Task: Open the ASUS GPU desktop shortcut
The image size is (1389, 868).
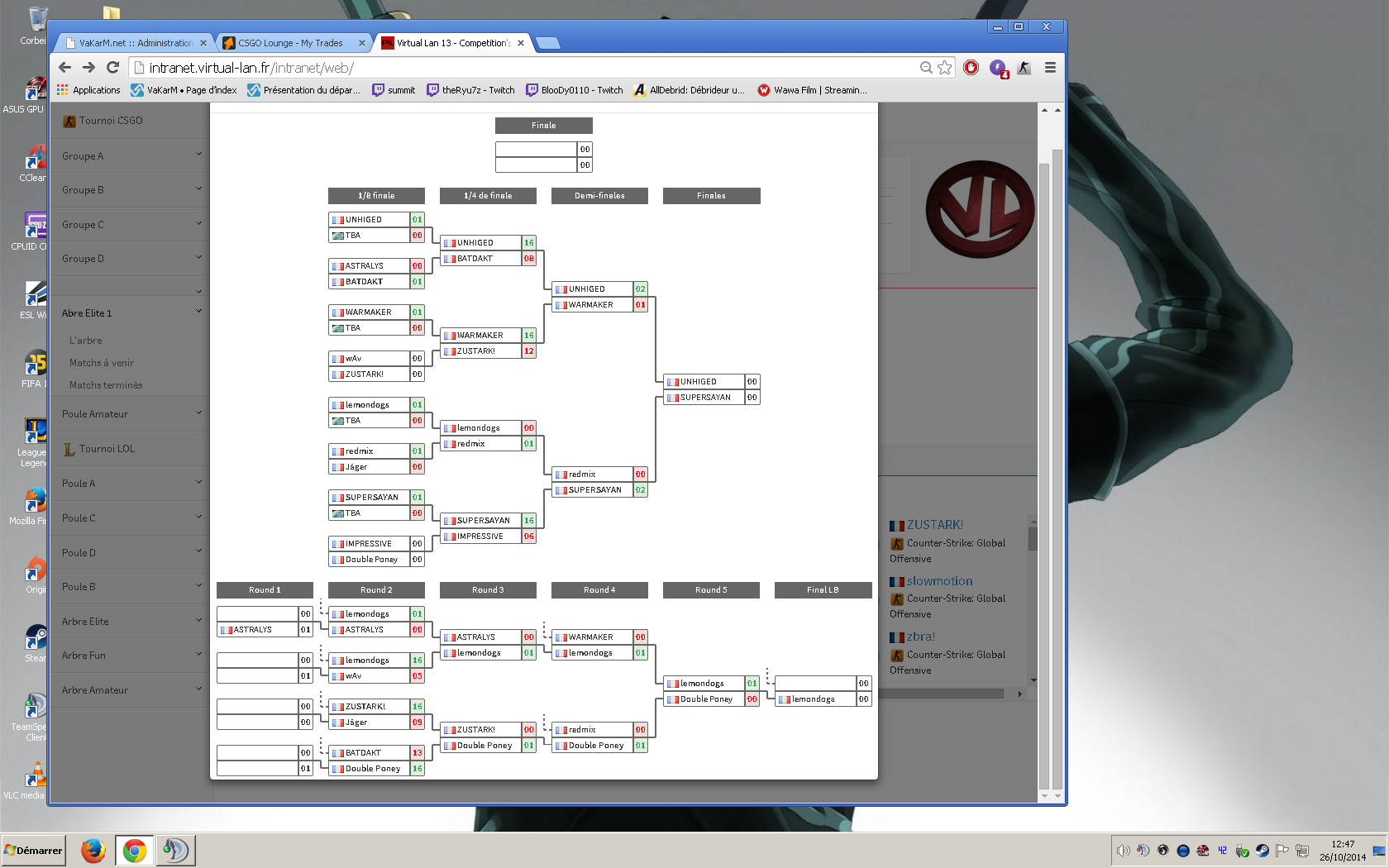Action: coord(26,94)
